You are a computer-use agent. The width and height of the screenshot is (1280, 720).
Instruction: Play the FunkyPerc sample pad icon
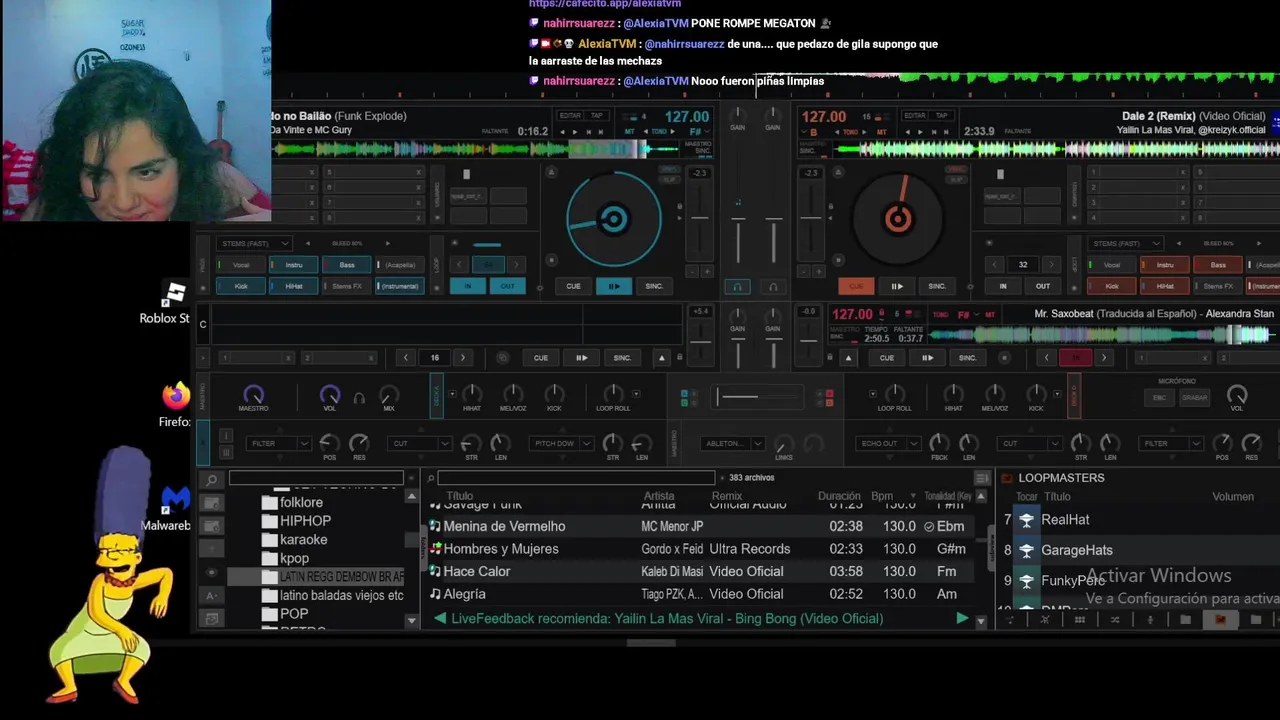[1026, 580]
